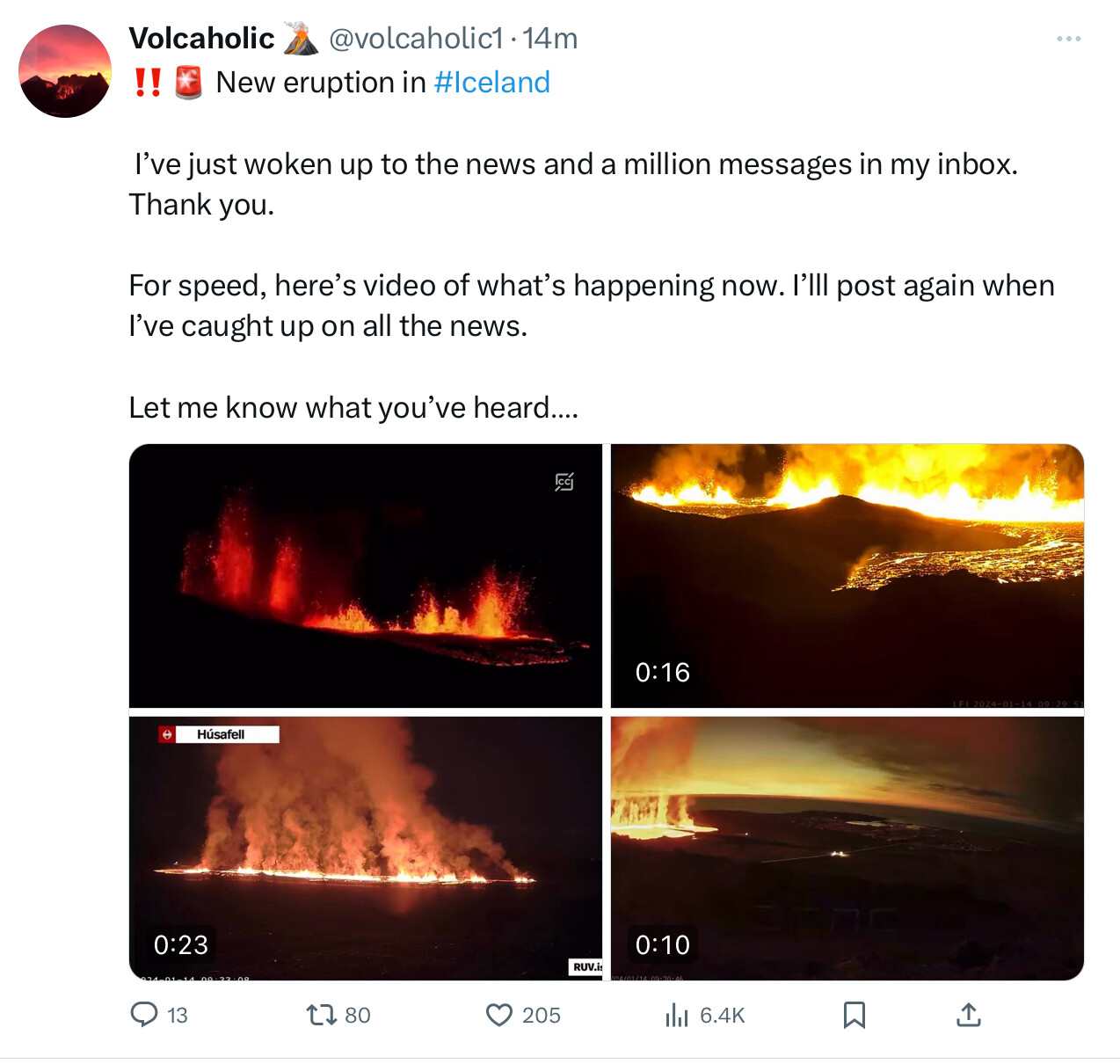Click the share upload icon

968,1016
